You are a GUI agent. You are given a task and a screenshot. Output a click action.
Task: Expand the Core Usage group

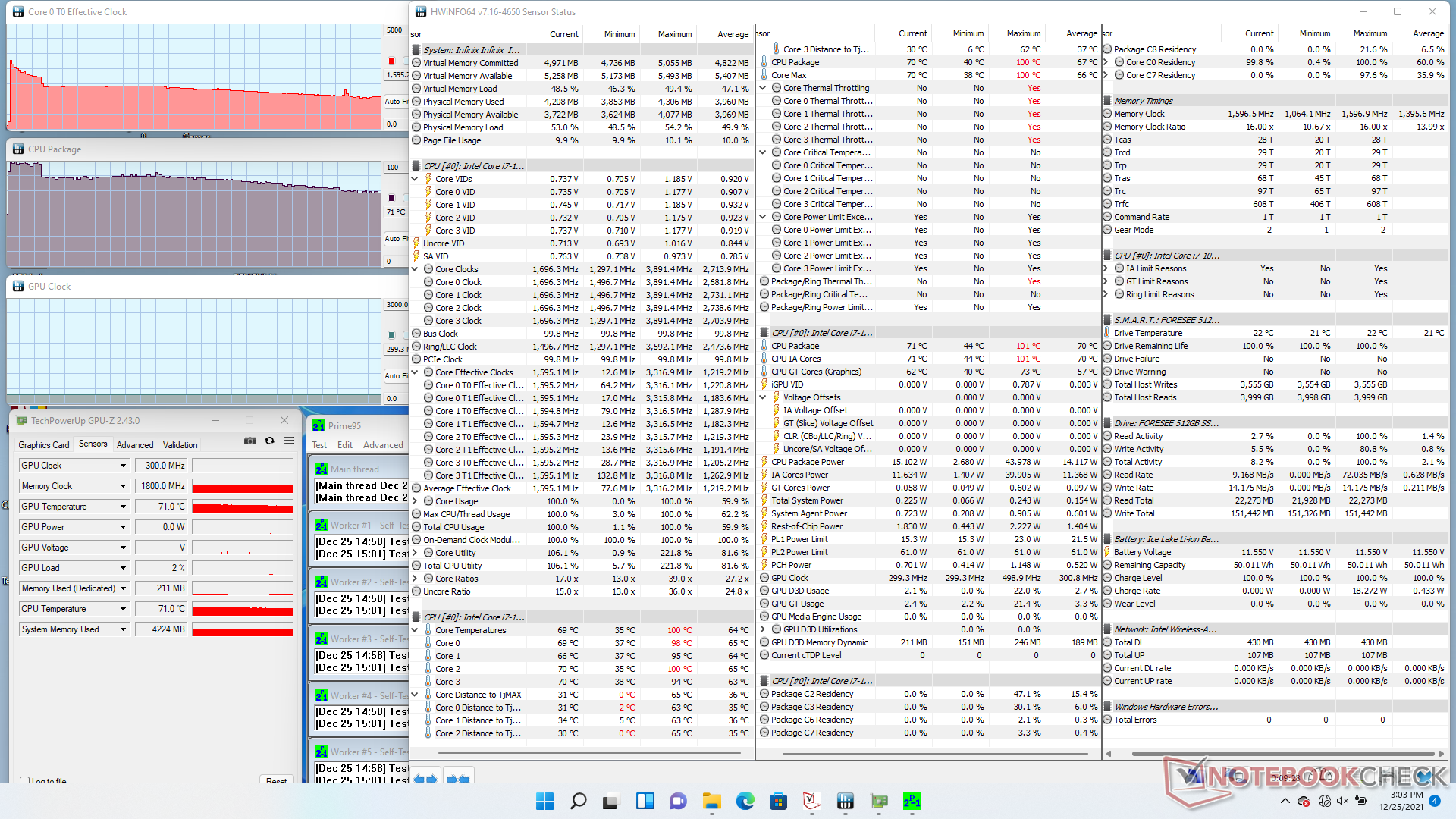415,501
